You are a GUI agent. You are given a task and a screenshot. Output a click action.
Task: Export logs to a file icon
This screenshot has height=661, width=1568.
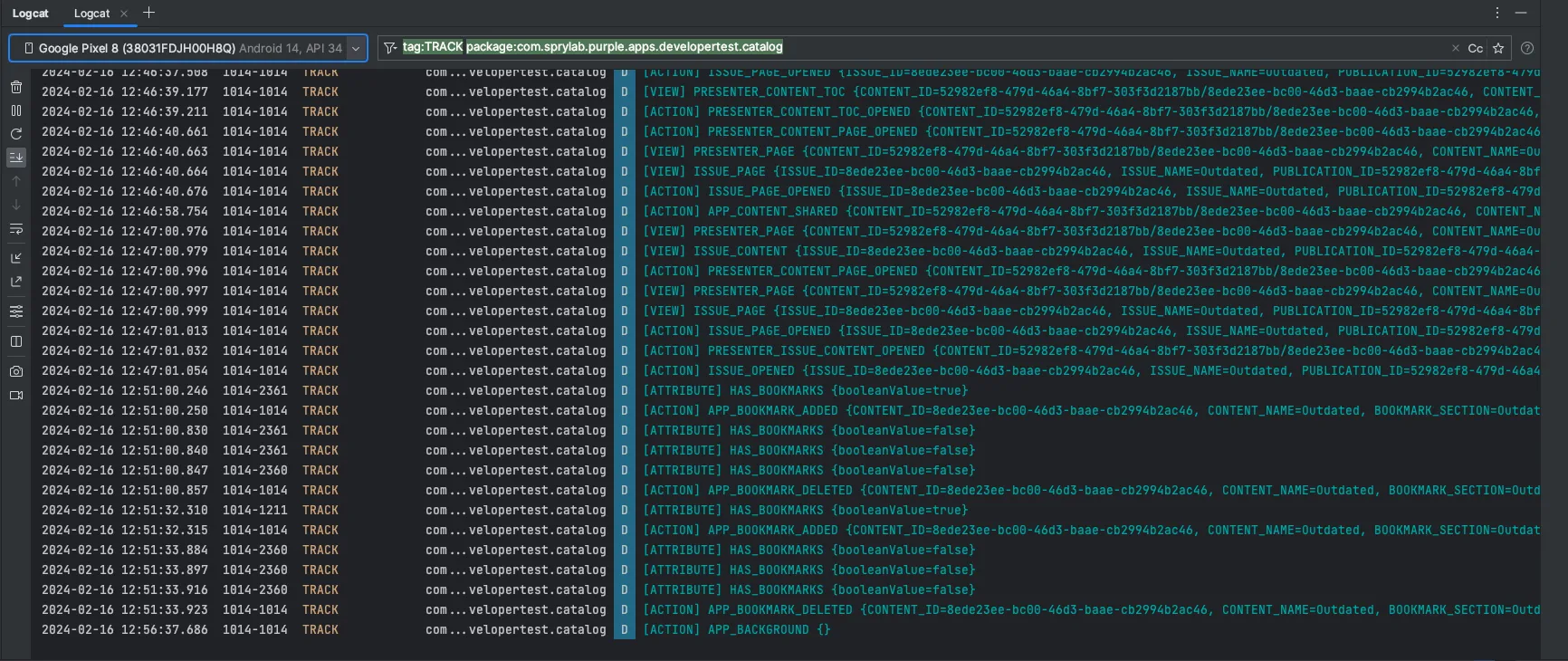click(16, 282)
